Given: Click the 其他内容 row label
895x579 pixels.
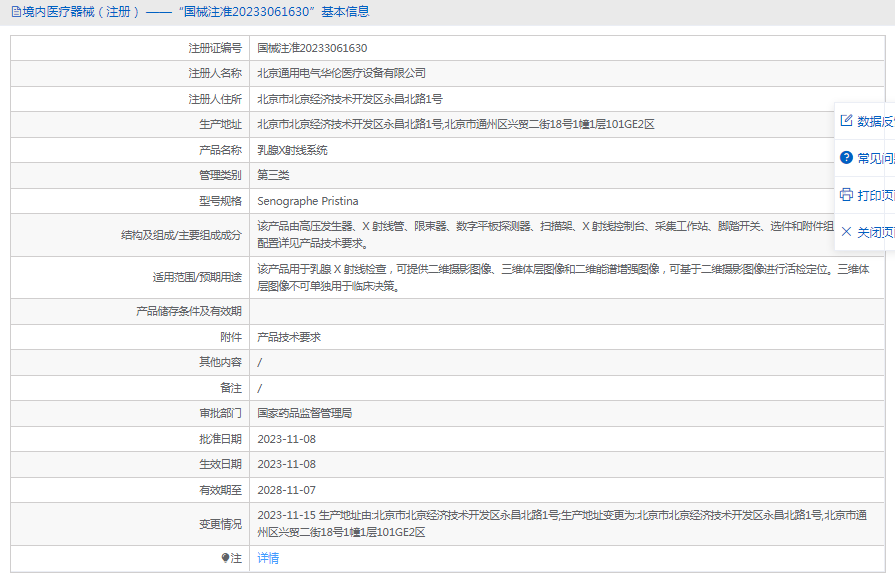Looking at the screenshot, I should [x=220, y=362].
